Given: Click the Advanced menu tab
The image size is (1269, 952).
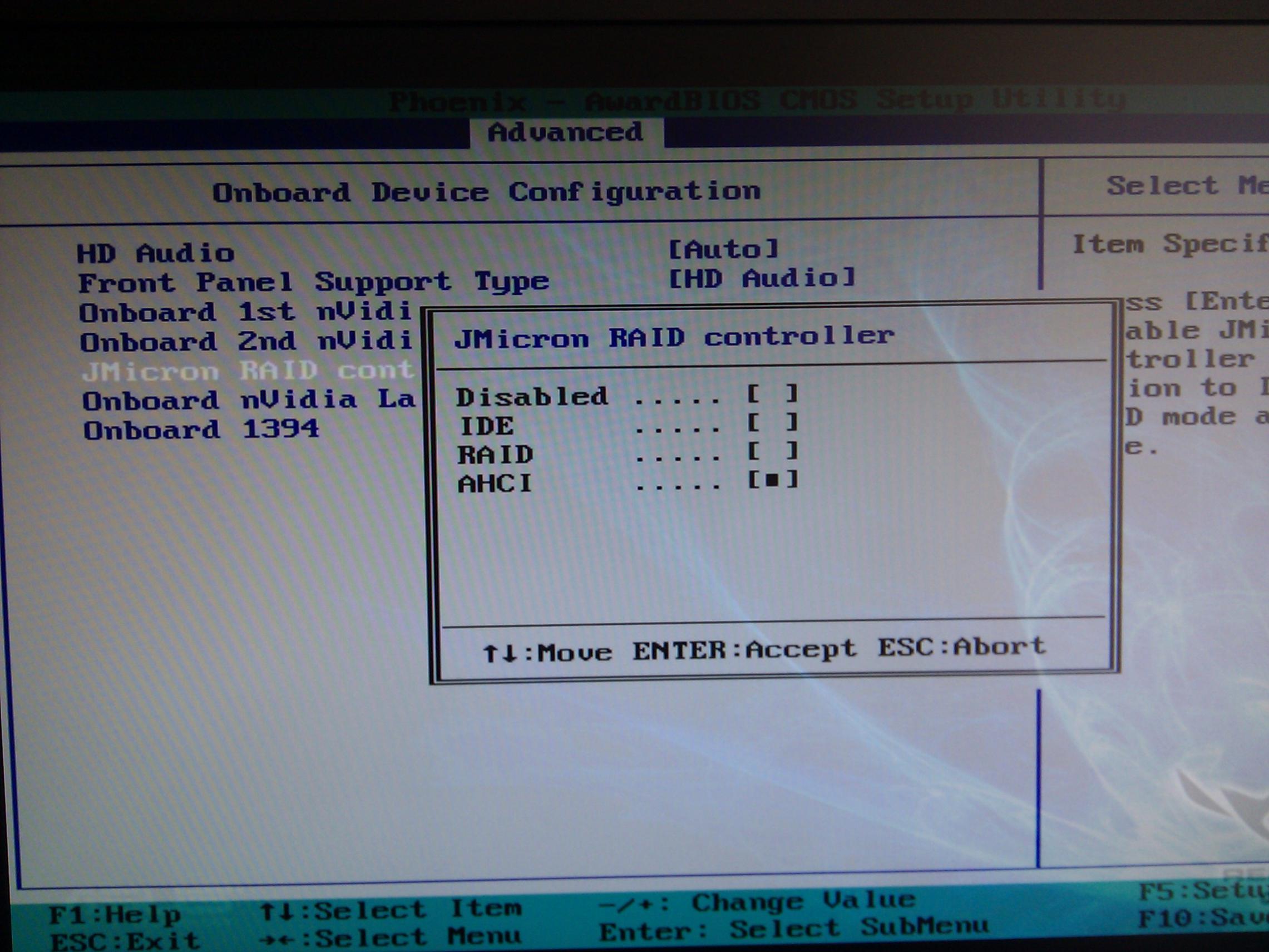Looking at the screenshot, I should point(566,132).
